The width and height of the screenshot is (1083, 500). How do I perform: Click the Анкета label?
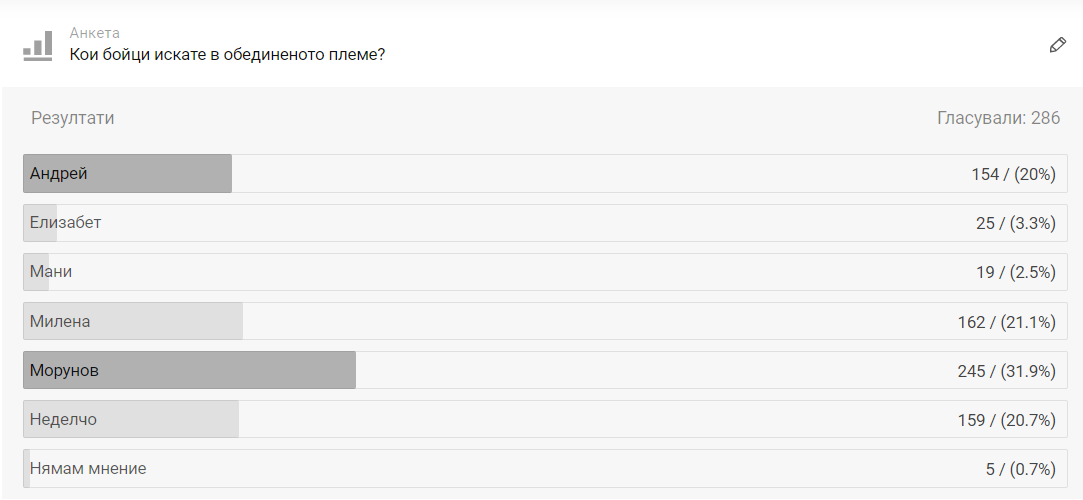[x=94, y=33]
